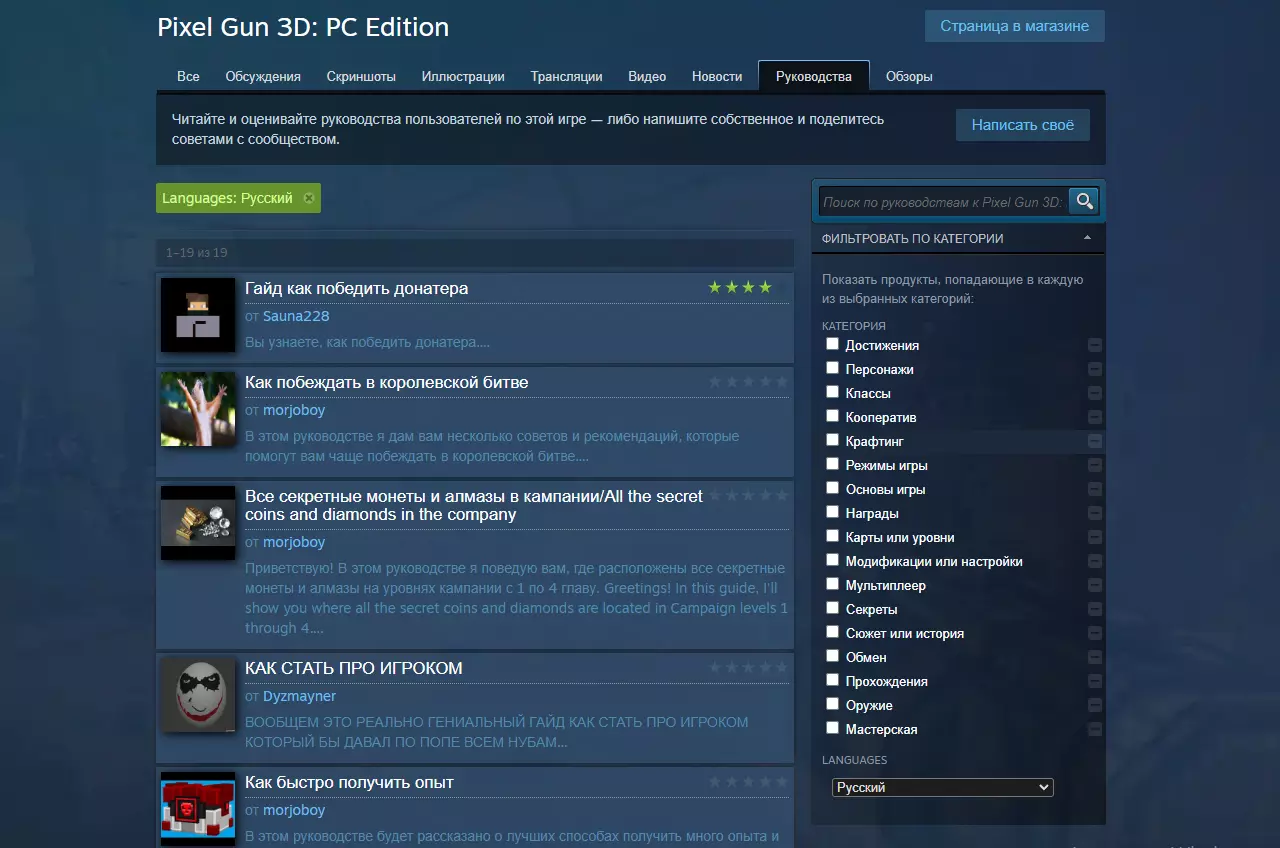
Task: Tick the Режимы игры checkbox
Action: 832,464
